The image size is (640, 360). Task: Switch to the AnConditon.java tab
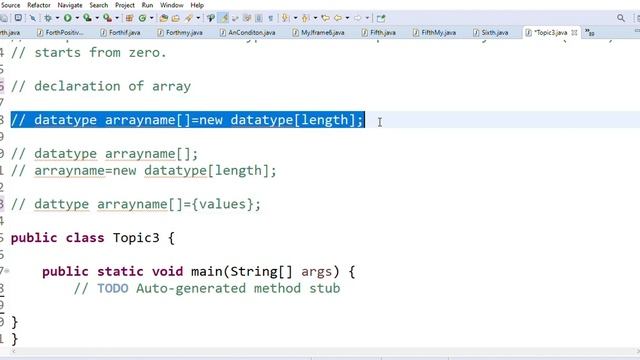(x=248, y=33)
